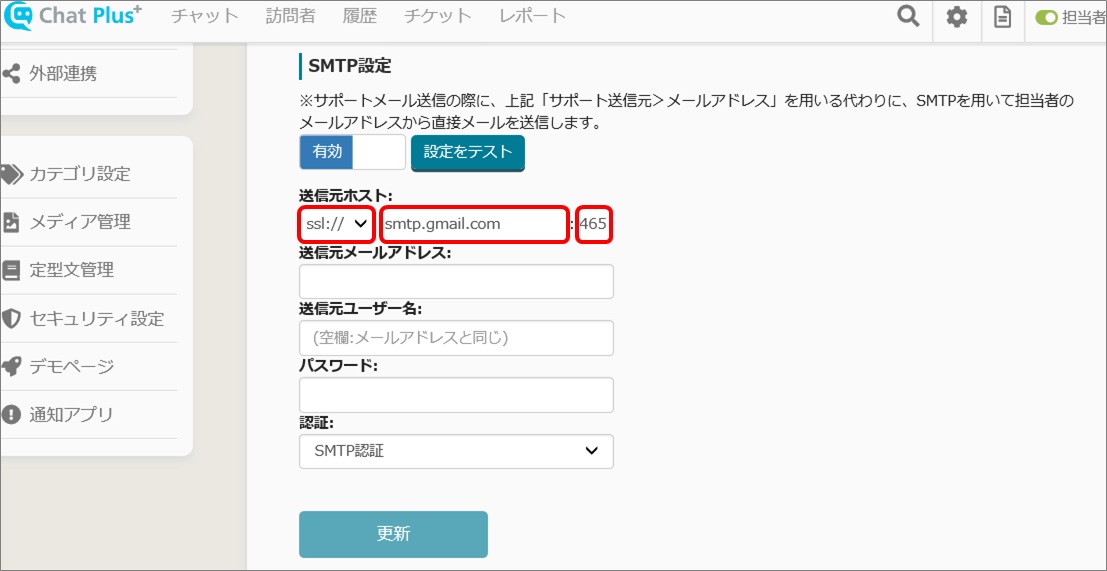The width and height of the screenshot is (1107, 571).
Task: Toggle the SMTP 有効 switch
Action: pyautogui.click(x=352, y=152)
